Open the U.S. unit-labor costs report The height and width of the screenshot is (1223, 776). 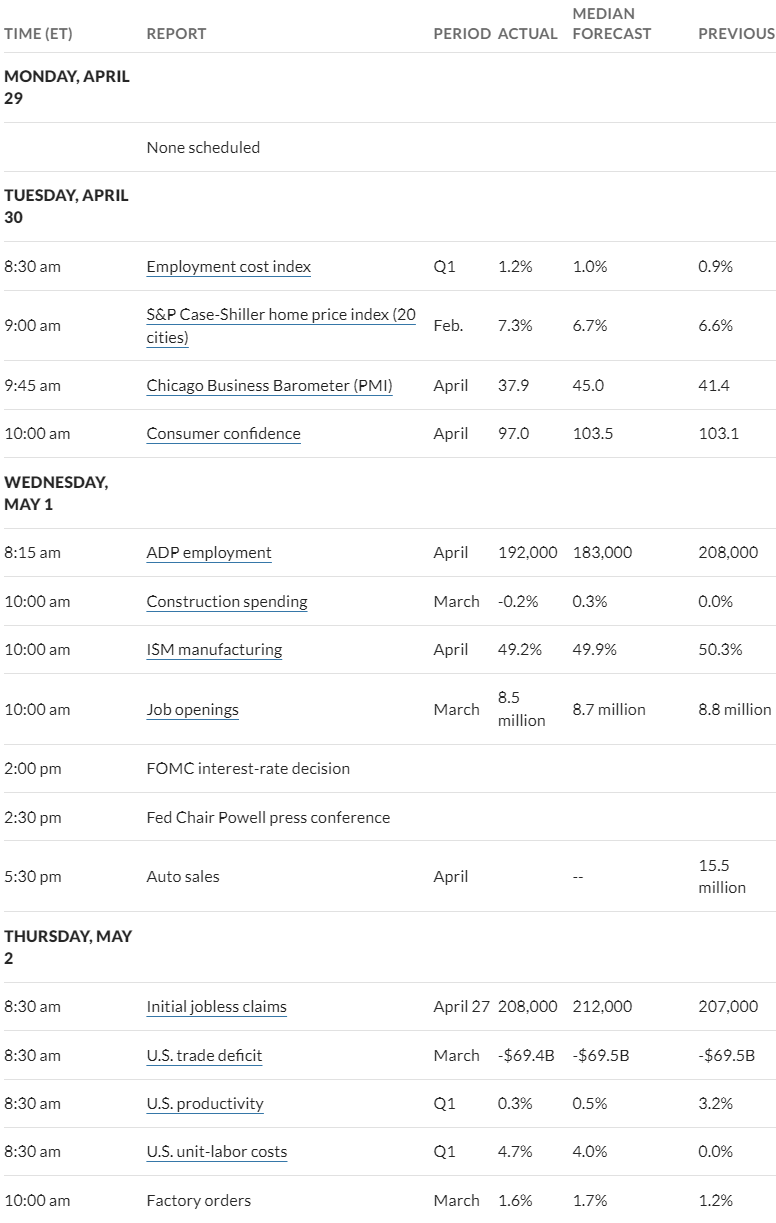[216, 1152]
